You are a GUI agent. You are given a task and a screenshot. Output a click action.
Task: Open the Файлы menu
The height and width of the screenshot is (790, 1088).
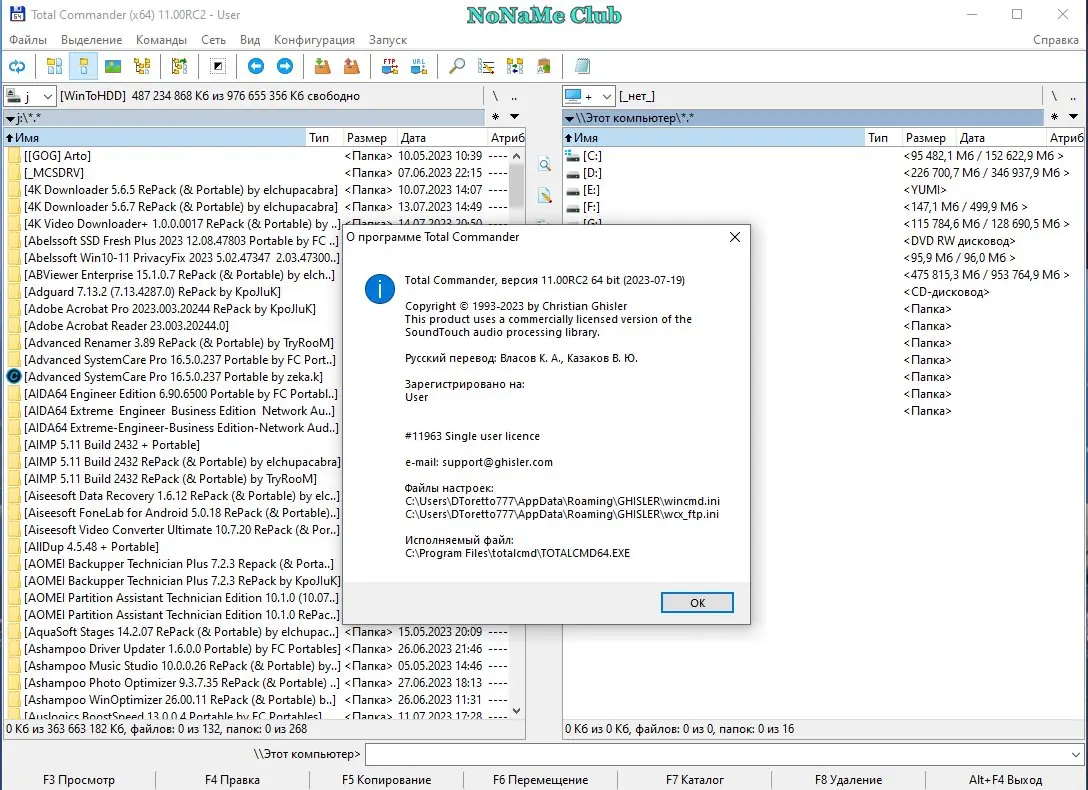coord(28,40)
